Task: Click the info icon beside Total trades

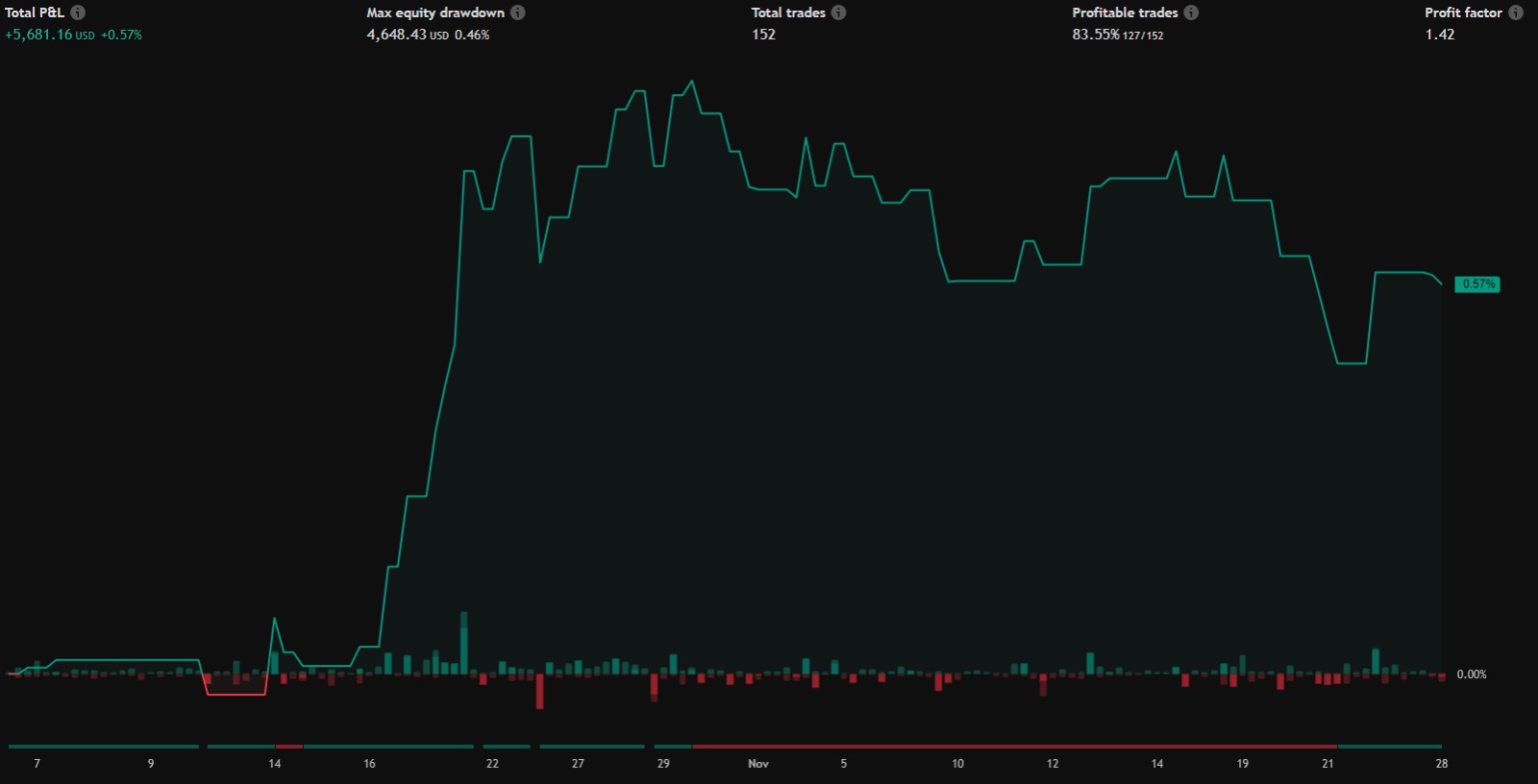Action: point(839,12)
